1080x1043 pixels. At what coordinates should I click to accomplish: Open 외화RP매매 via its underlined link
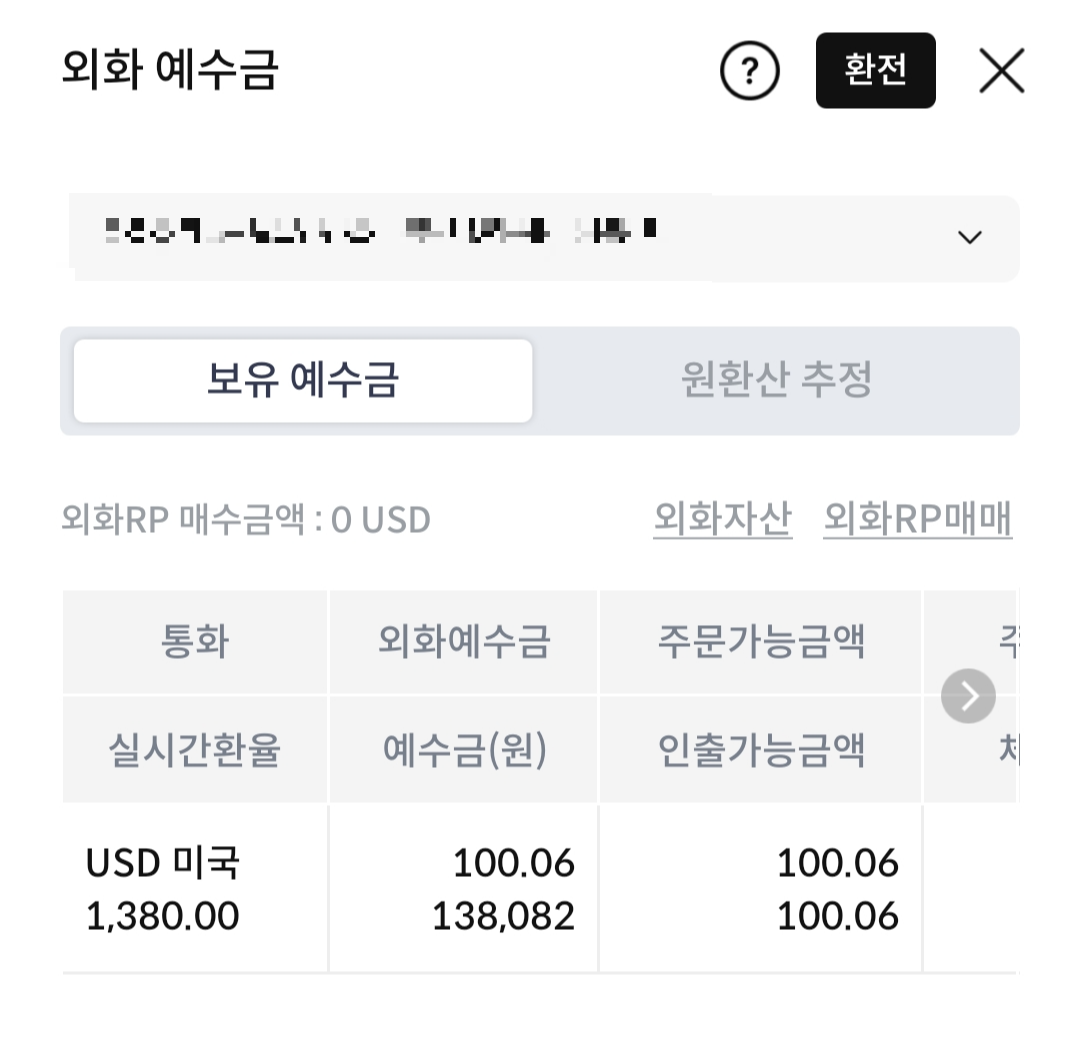pyautogui.click(x=918, y=518)
